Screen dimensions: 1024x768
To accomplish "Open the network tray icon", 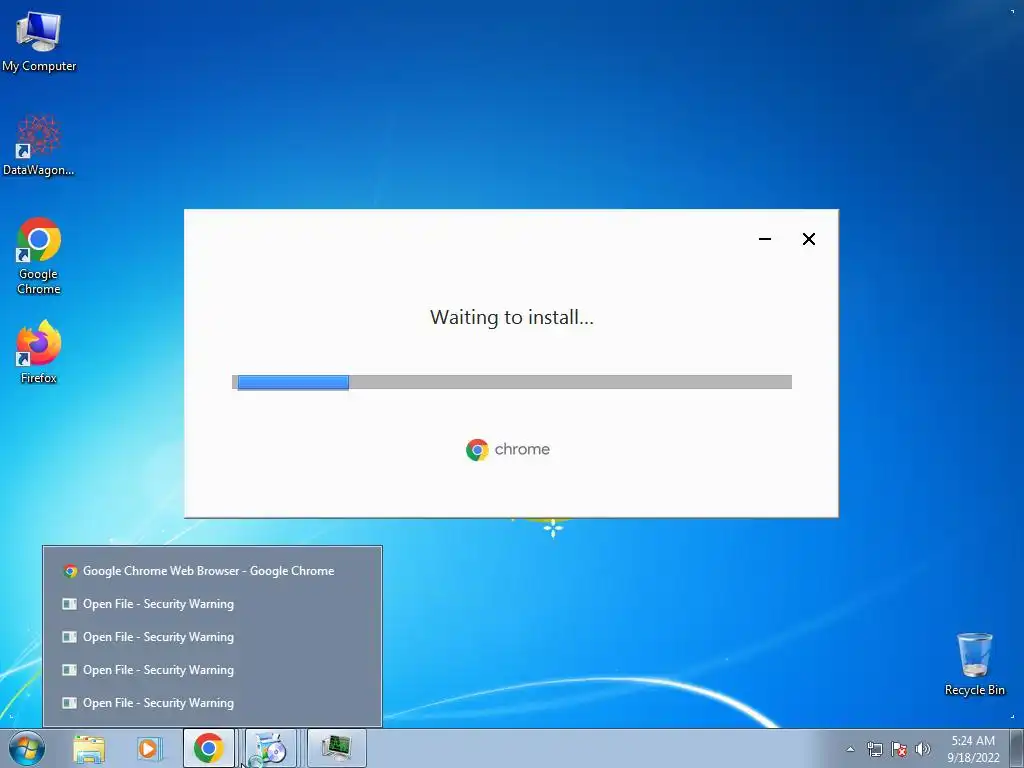I will pos(874,749).
